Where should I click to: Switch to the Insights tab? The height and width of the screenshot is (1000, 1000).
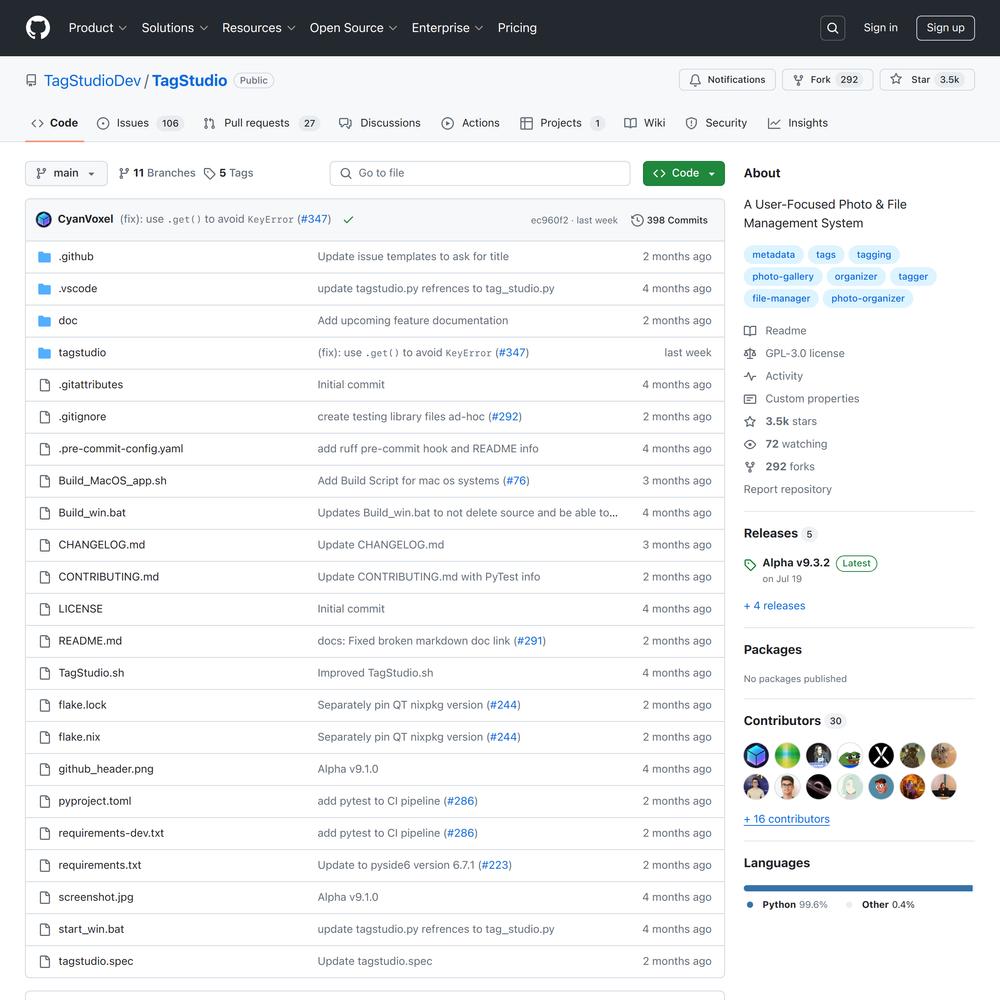pyautogui.click(x=798, y=123)
